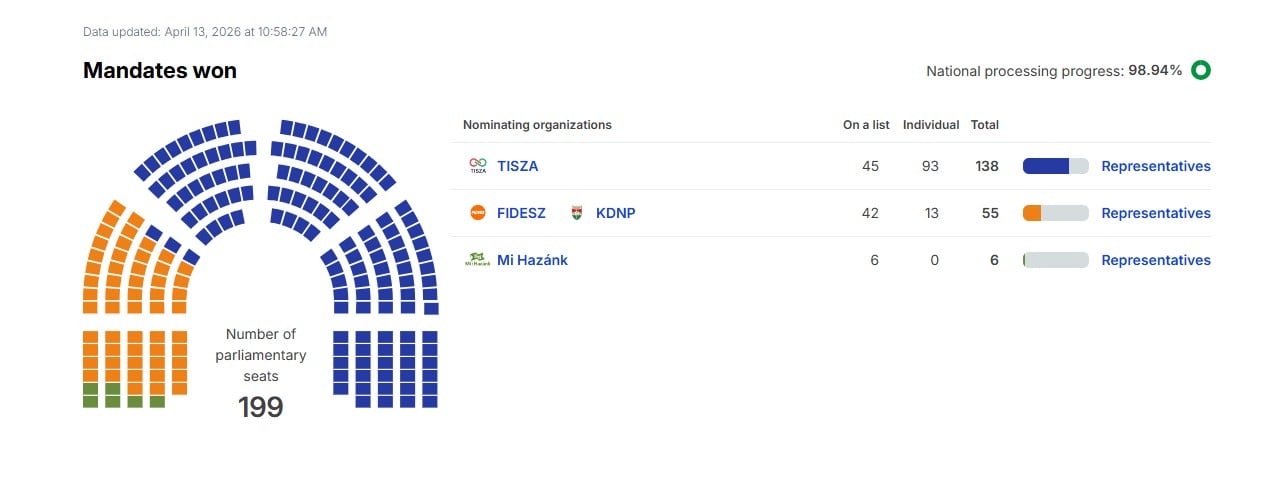Open the TISZA party link
1267x484 pixels.
[x=517, y=166]
